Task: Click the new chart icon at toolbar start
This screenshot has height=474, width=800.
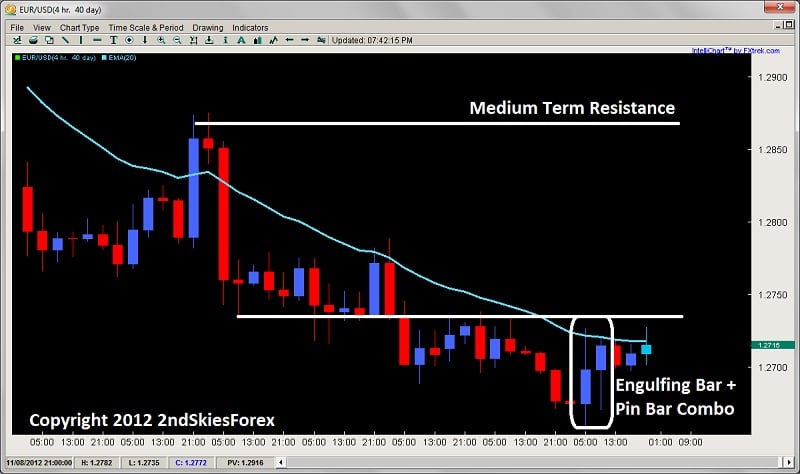Action: [x=17, y=40]
